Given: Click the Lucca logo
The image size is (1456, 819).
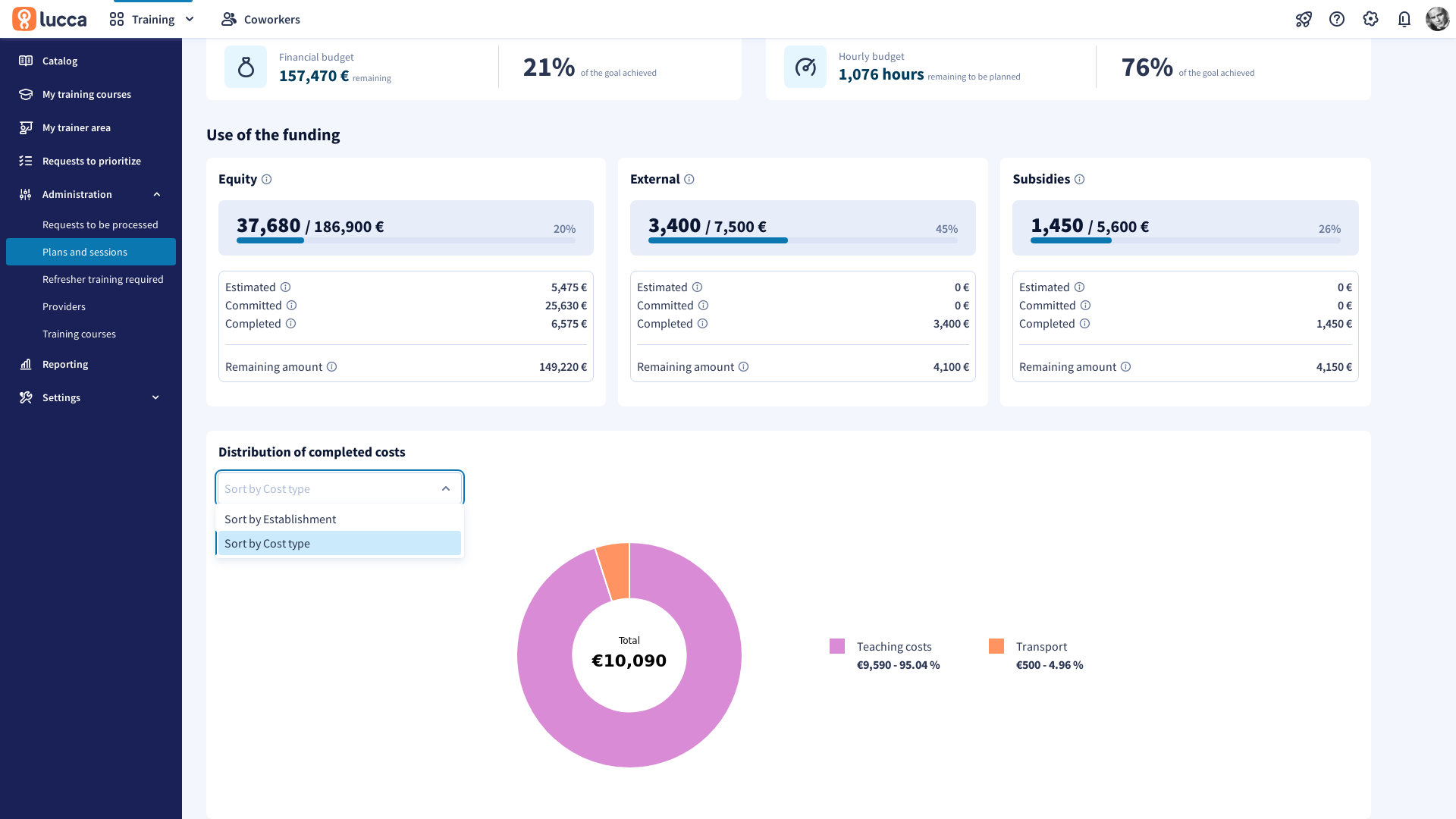Looking at the screenshot, I should tap(50, 19).
